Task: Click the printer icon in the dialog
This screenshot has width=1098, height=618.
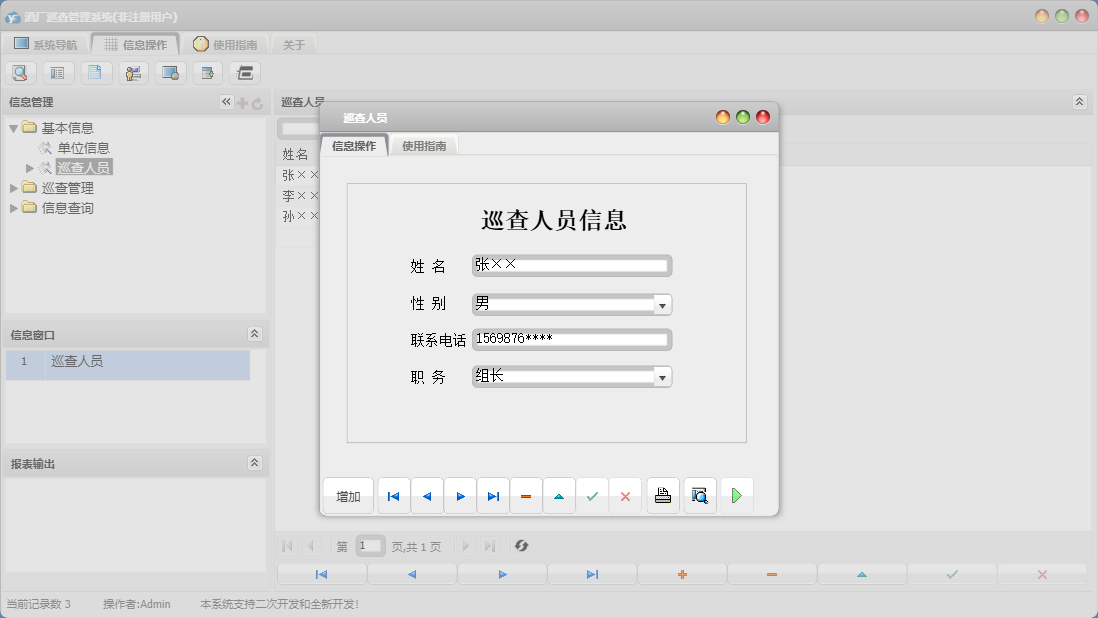Action: (663, 496)
